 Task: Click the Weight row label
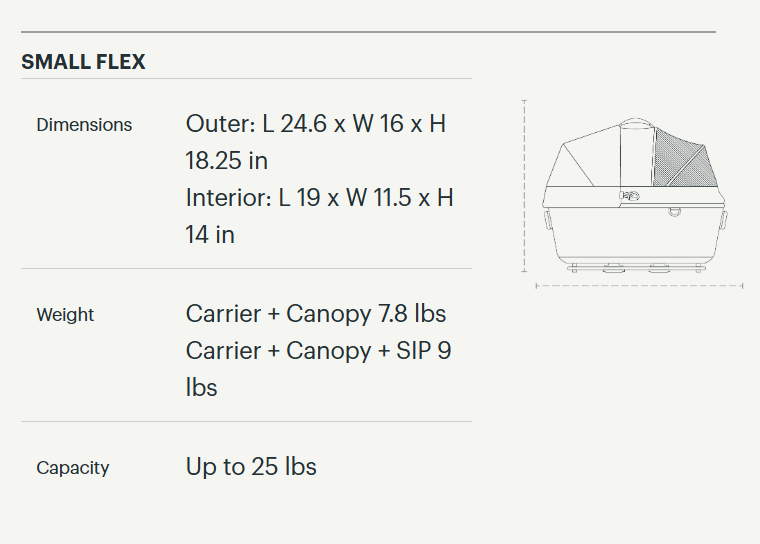pyautogui.click(x=65, y=315)
